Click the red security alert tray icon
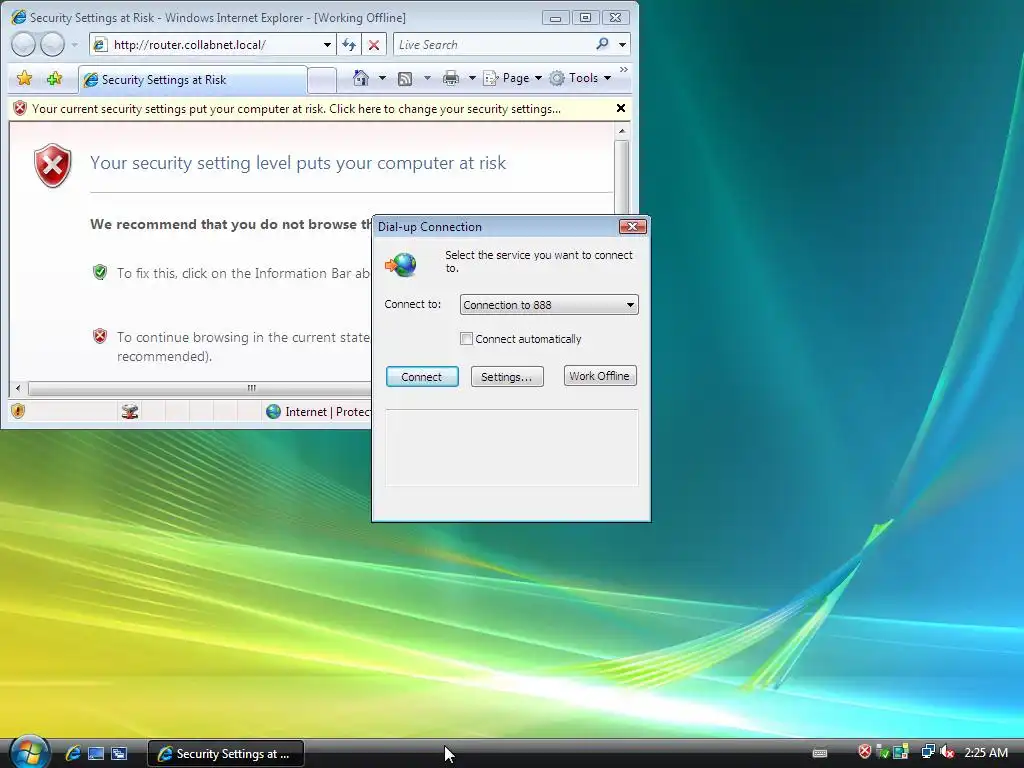This screenshot has height=768, width=1024. pos(864,752)
